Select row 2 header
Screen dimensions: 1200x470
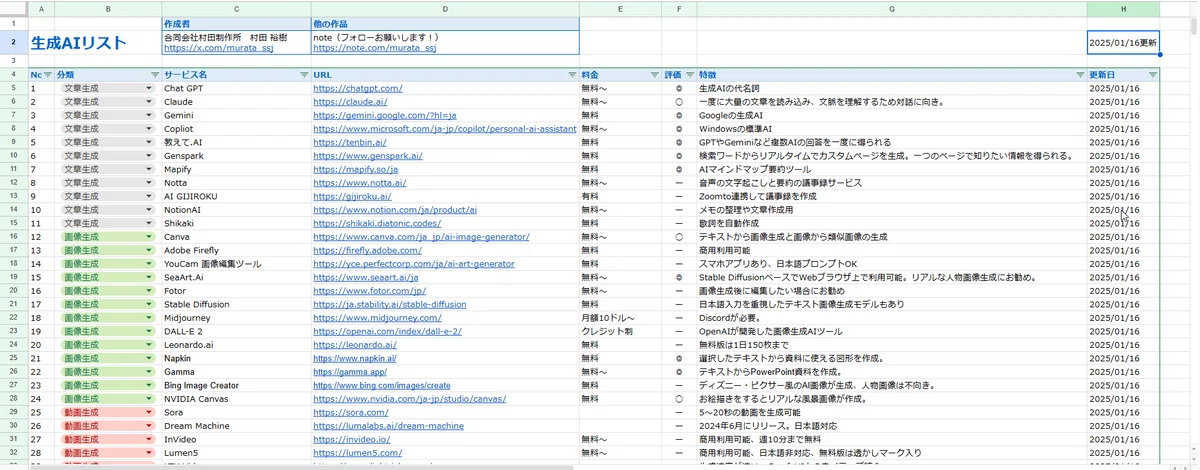[14, 43]
